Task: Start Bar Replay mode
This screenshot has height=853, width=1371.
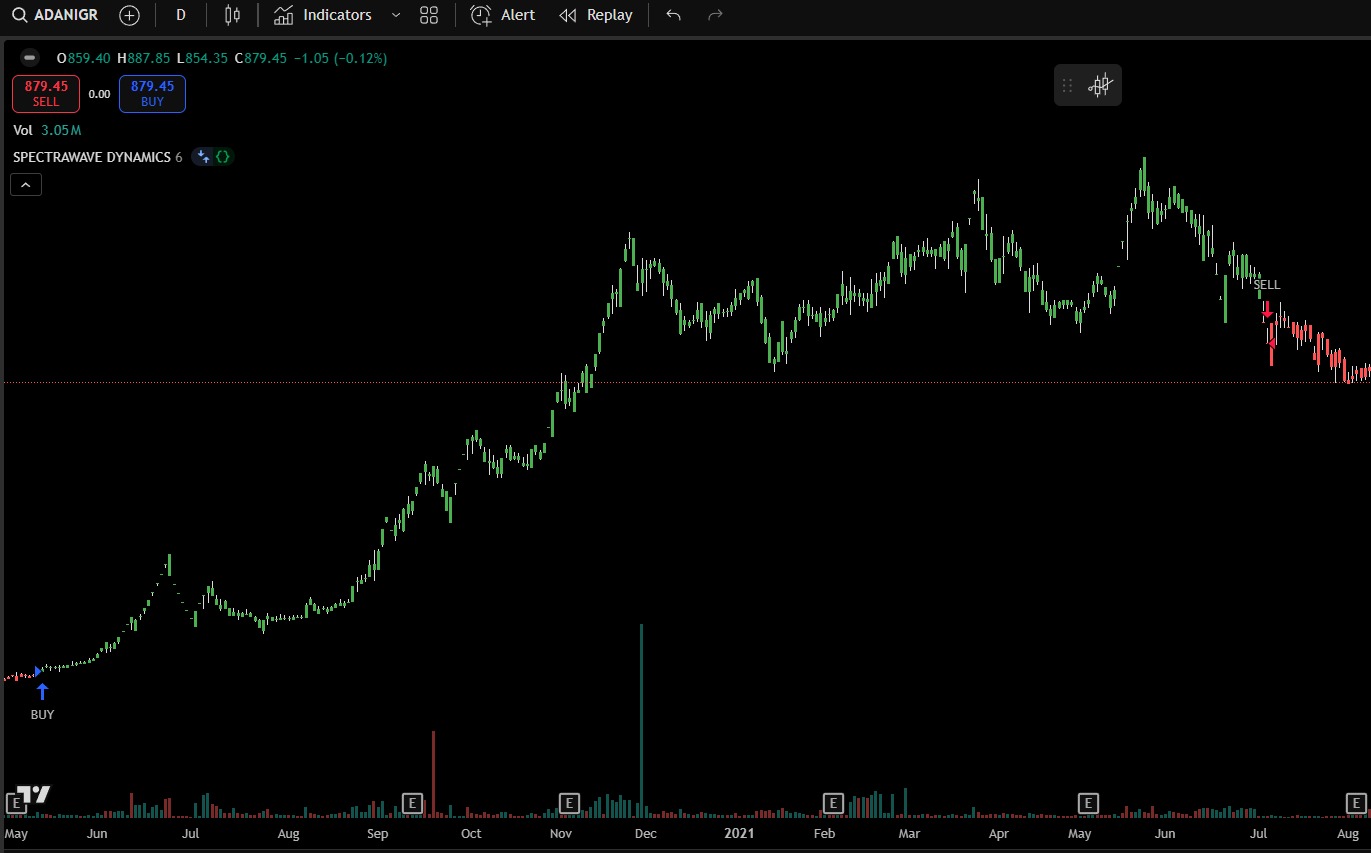Action: [595, 15]
